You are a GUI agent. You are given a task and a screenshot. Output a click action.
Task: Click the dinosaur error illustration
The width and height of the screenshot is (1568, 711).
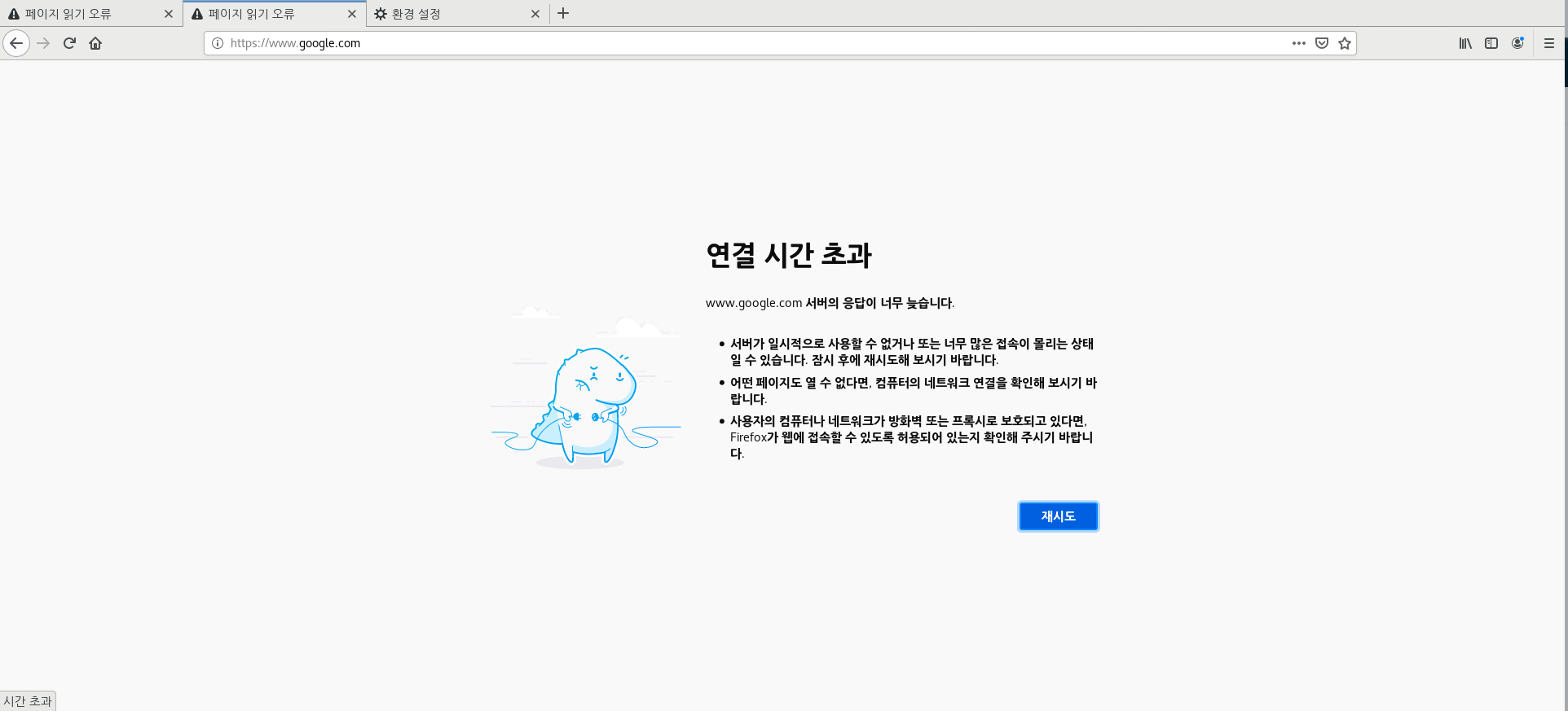tap(586, 388)
